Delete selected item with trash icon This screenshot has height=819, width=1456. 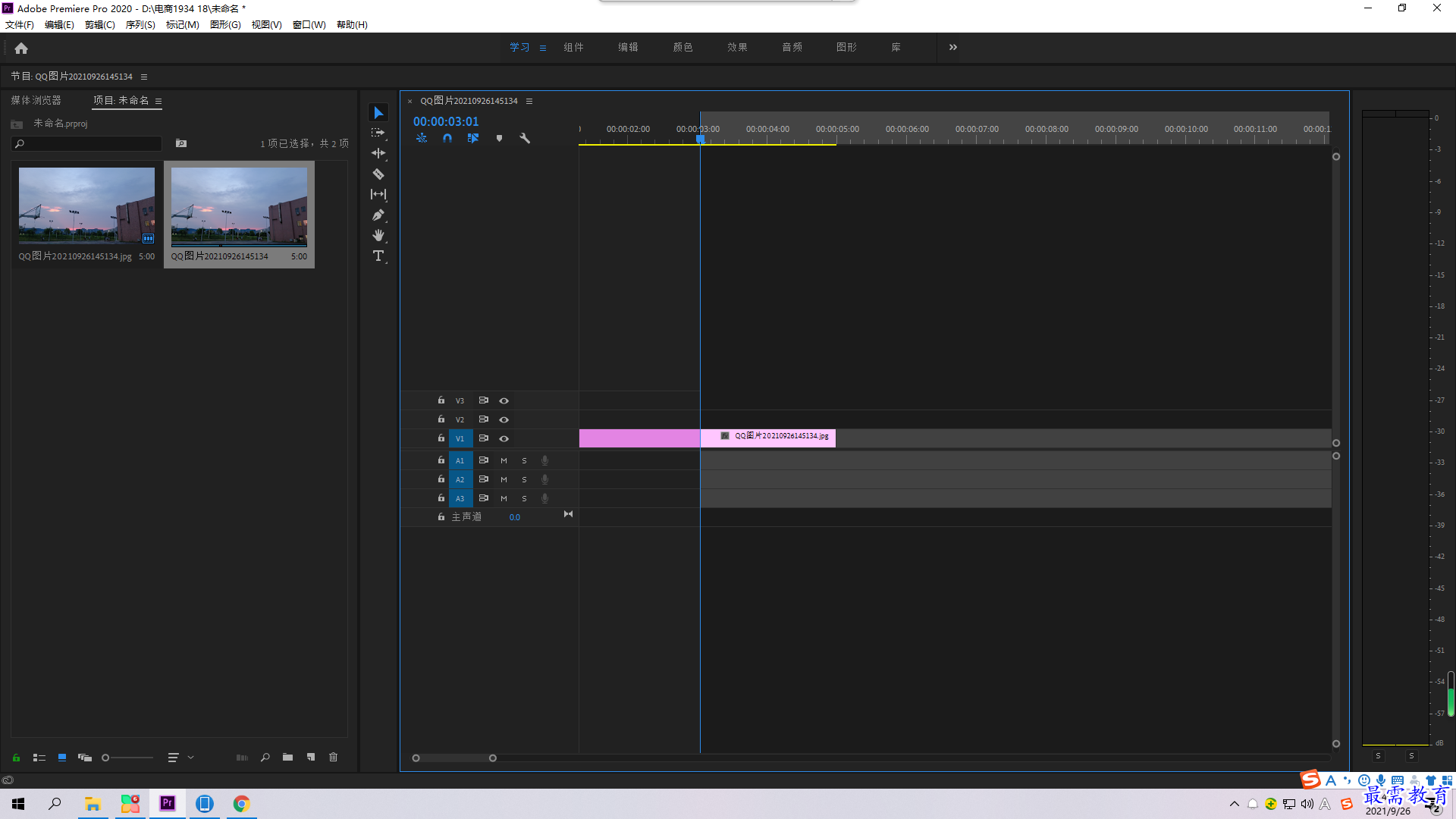click(x=333, y=757)
